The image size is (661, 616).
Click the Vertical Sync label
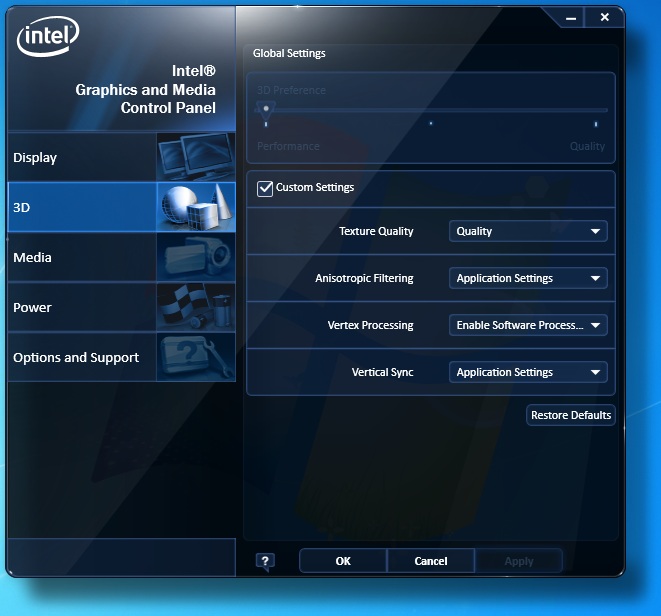[x=382, y=372]
